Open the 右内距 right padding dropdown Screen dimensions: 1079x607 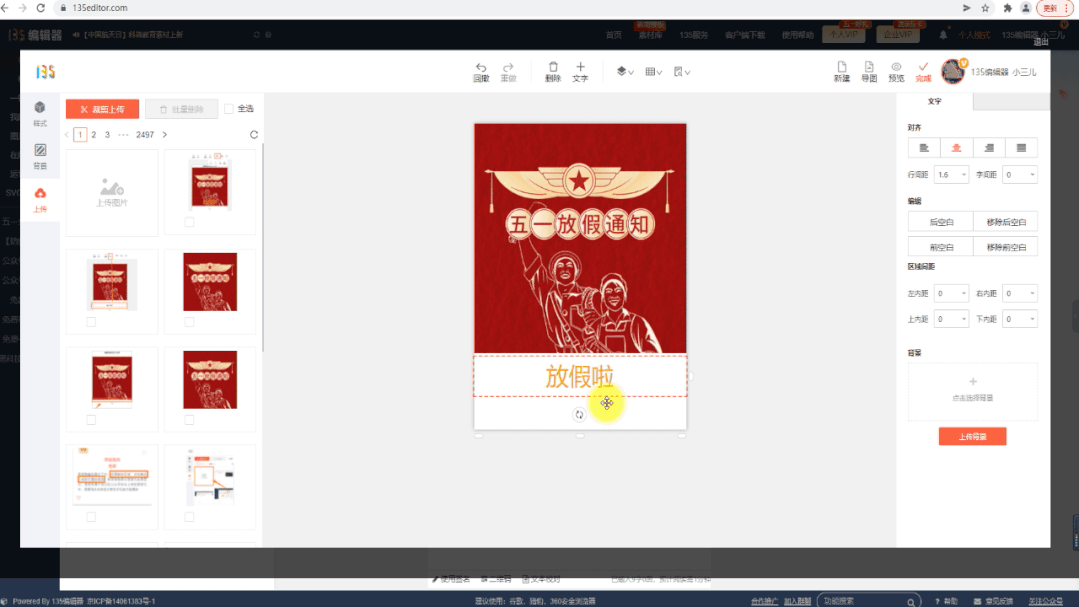click(x=1020, y=294)
